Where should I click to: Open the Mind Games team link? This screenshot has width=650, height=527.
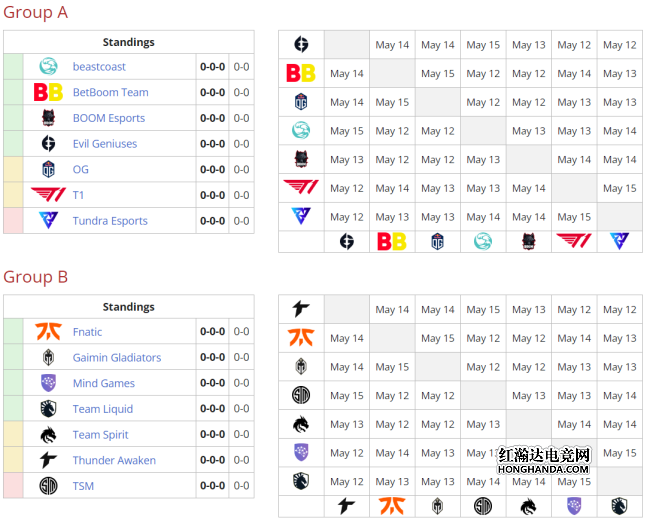coord(104,383)
